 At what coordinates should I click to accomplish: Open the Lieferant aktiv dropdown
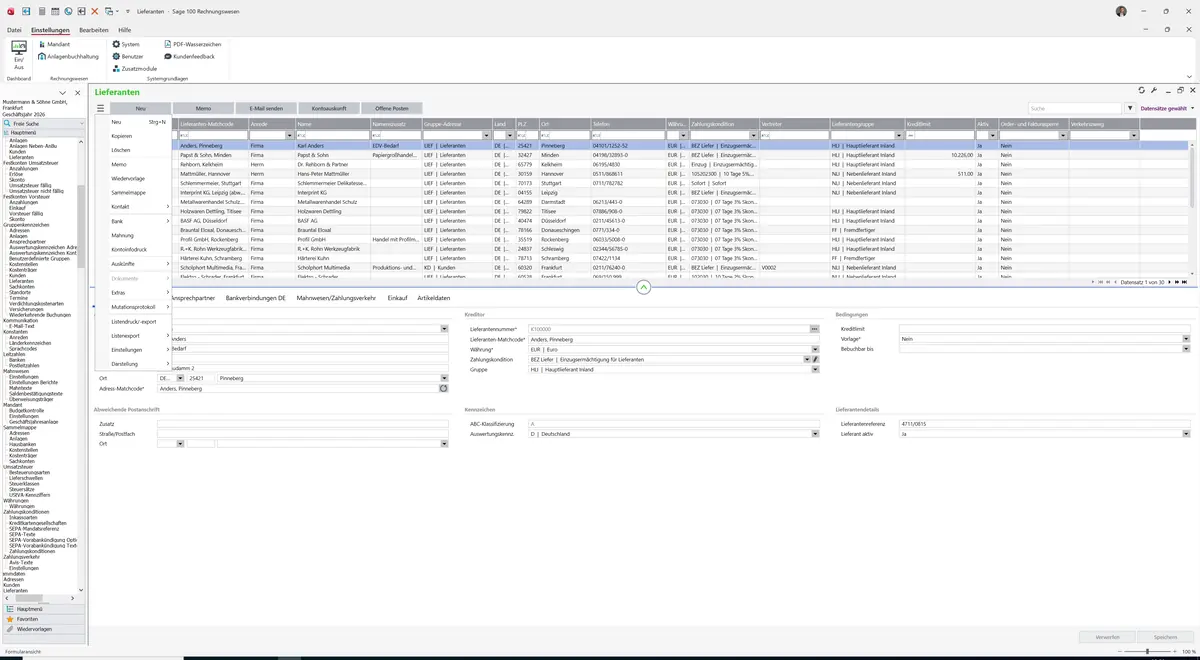pyautogui.click(x=1186, y=434)
